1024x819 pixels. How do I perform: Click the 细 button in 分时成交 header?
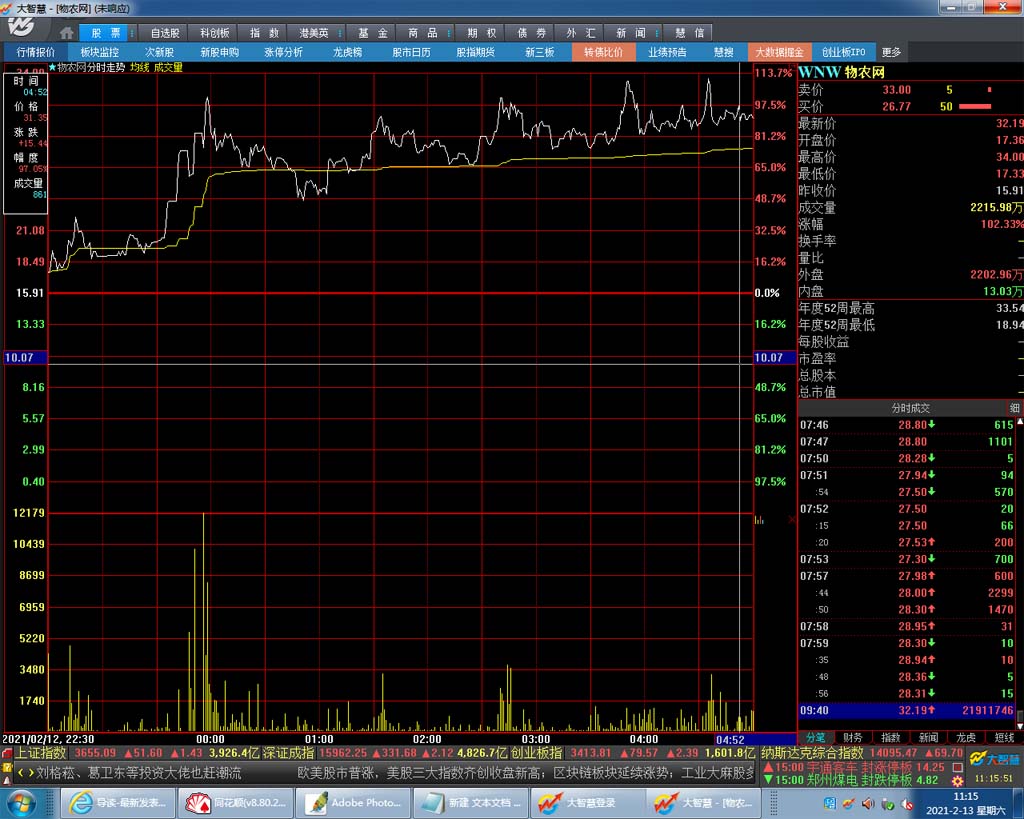coord(1015,408)
